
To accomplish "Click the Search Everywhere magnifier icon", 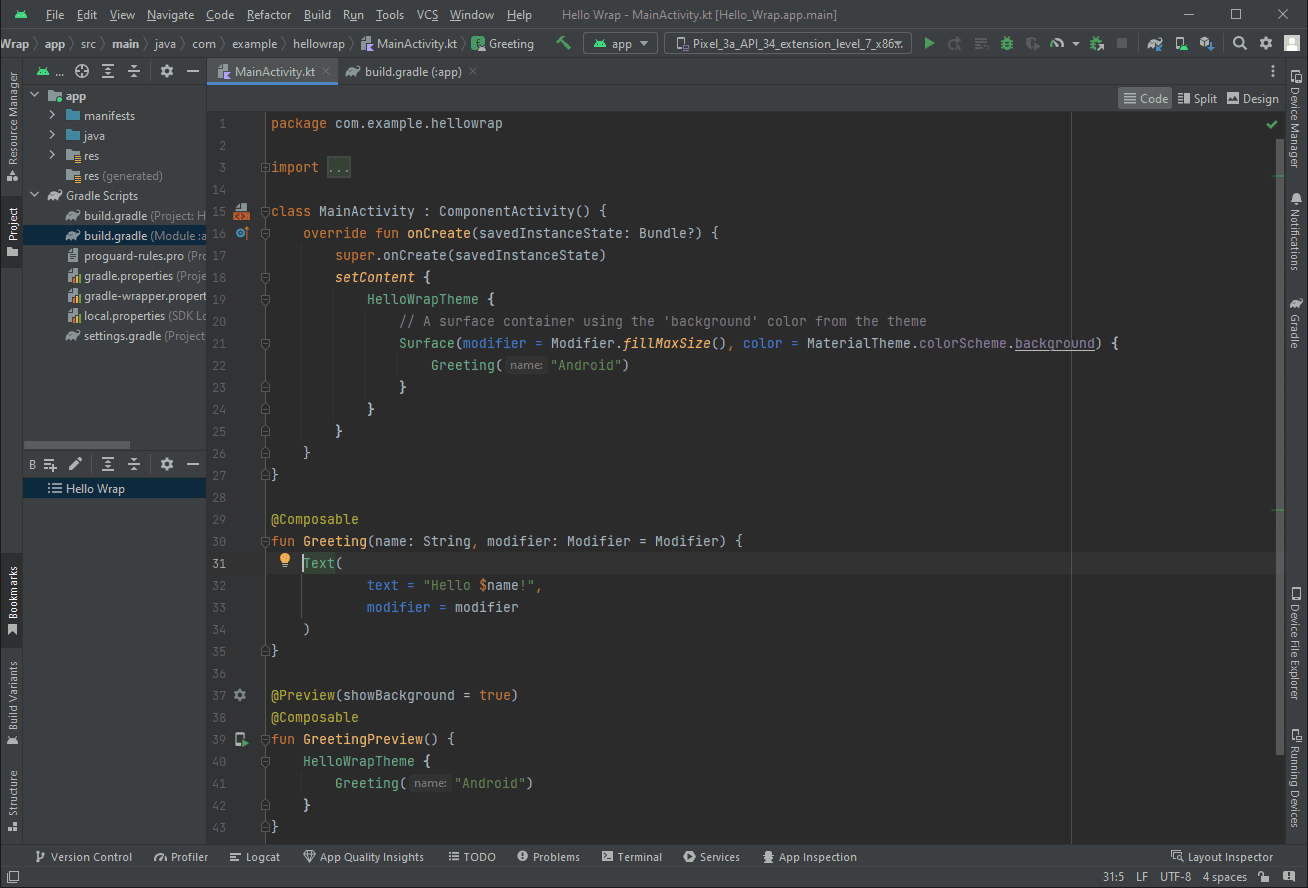I will 1240,44.
